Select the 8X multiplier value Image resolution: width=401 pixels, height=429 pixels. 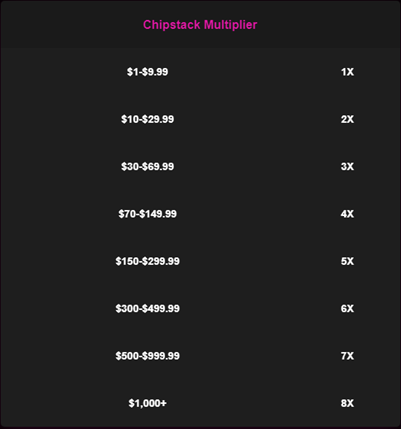(347, 403)
